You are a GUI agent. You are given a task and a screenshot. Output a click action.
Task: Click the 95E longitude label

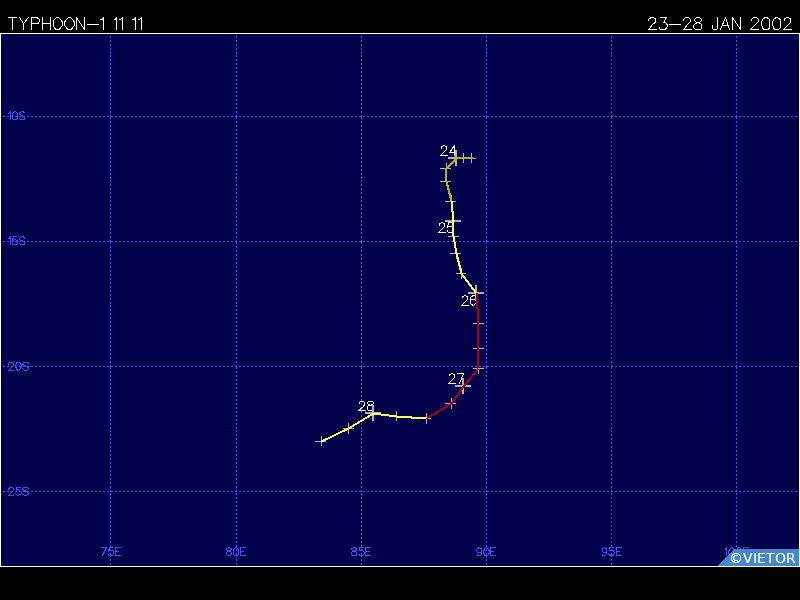pos(611,552)
